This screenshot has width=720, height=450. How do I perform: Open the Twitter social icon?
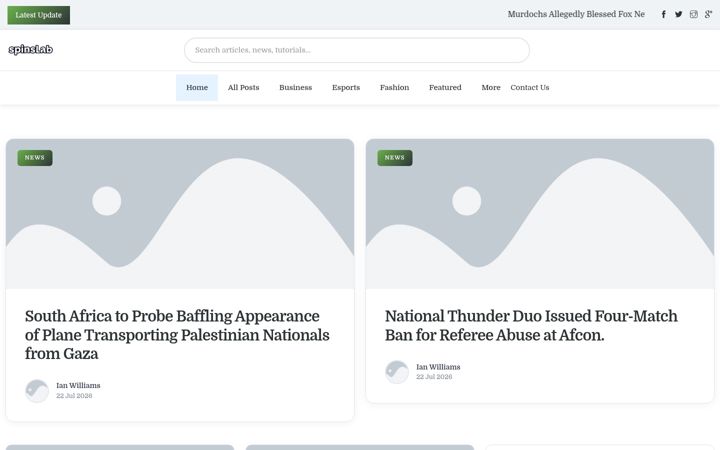point(679,15)
